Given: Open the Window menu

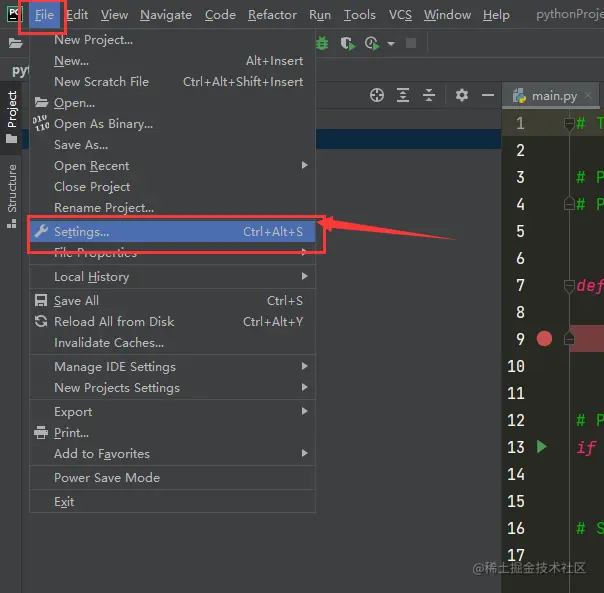Looking at the screenshot, I should (448, 15).
